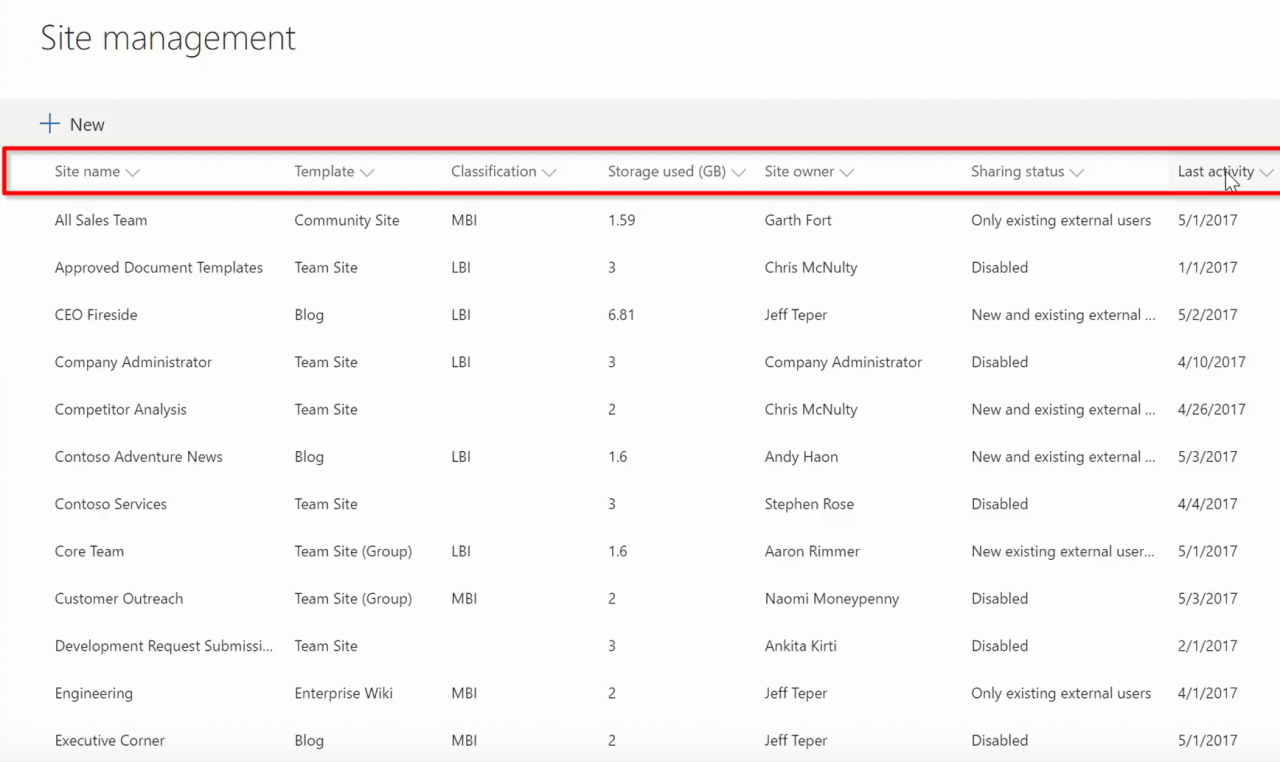Click Garth Fort owner name
This screenshot has width=1280, height=762.
point(798,220)
